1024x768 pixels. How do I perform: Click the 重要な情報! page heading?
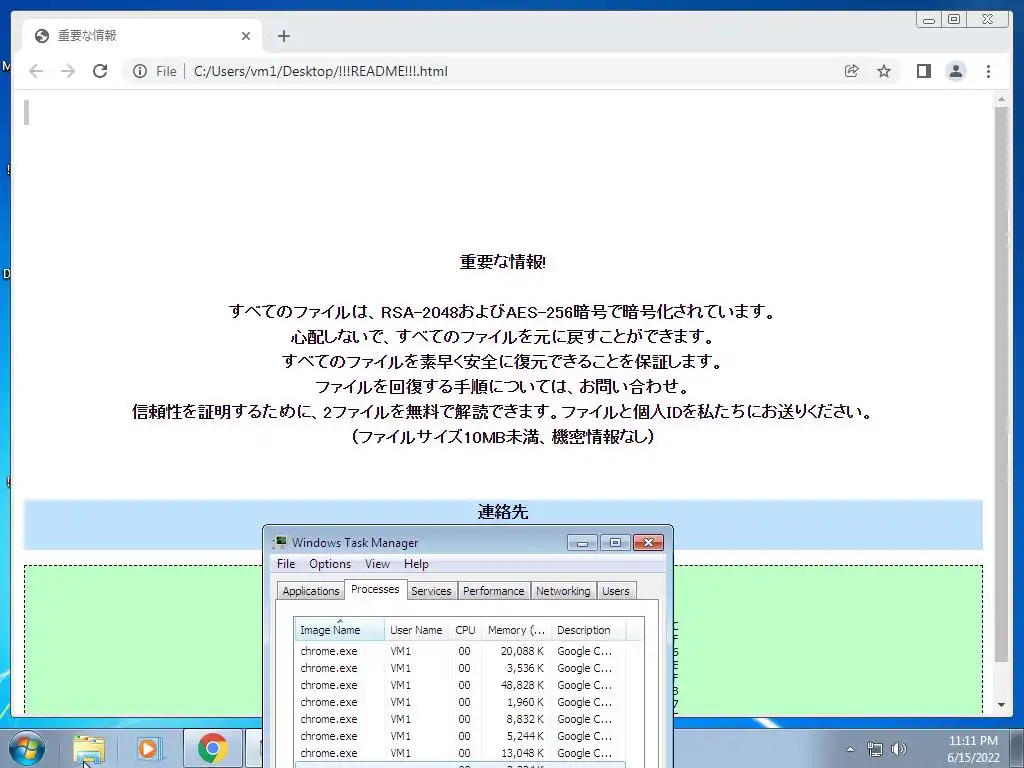click(503, 262)
